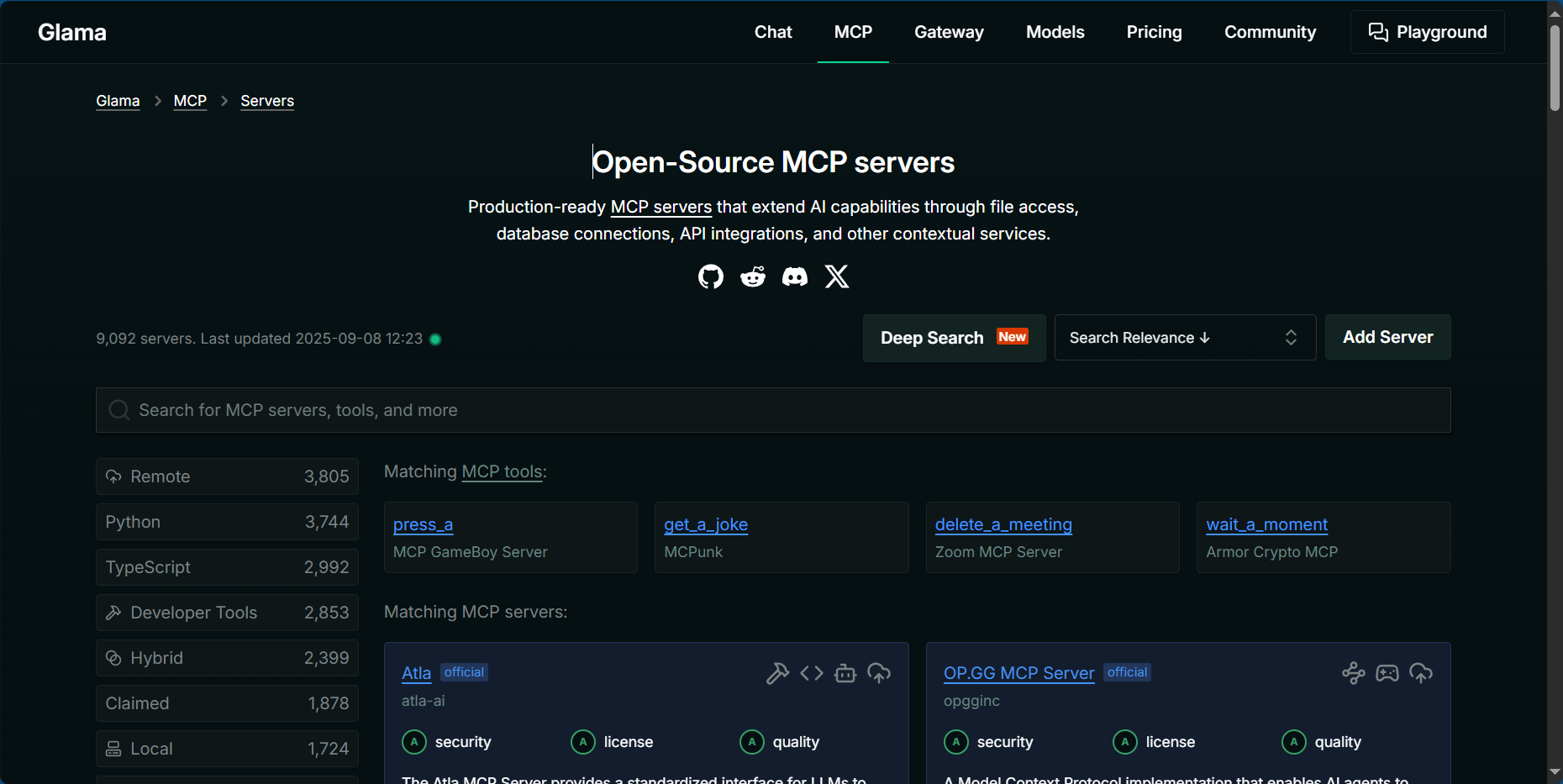The image size is (1563, 784).
Task: Click the hammer icon in Developer Tools filter
Action: pyautogui.click(x=113, y=613)
